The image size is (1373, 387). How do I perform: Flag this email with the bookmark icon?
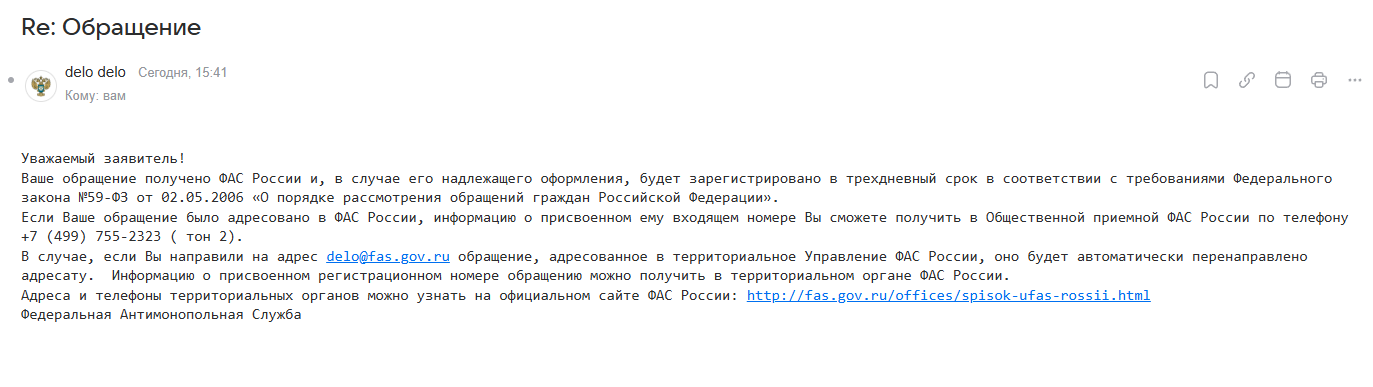(x=1210, y=81)
